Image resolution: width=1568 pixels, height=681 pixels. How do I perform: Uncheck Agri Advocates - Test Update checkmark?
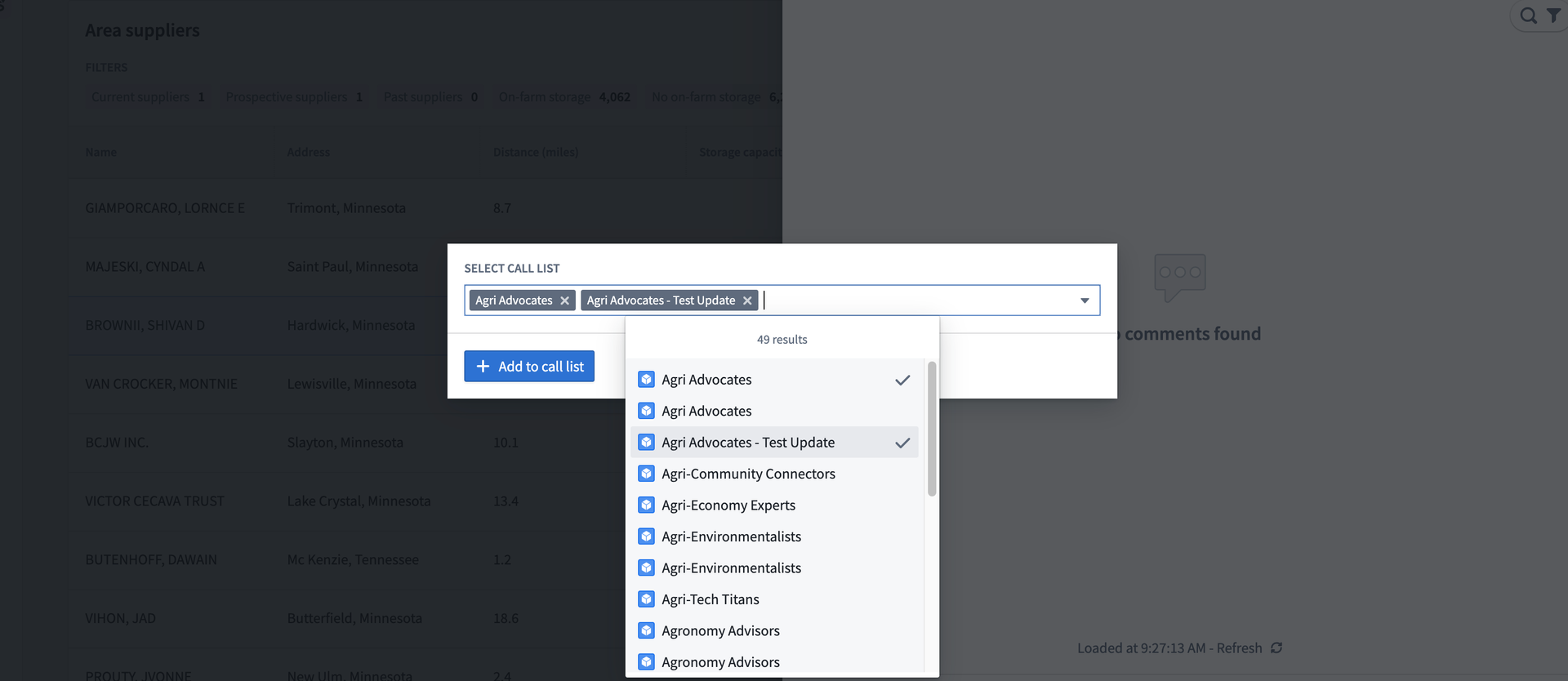pos(902,443)
